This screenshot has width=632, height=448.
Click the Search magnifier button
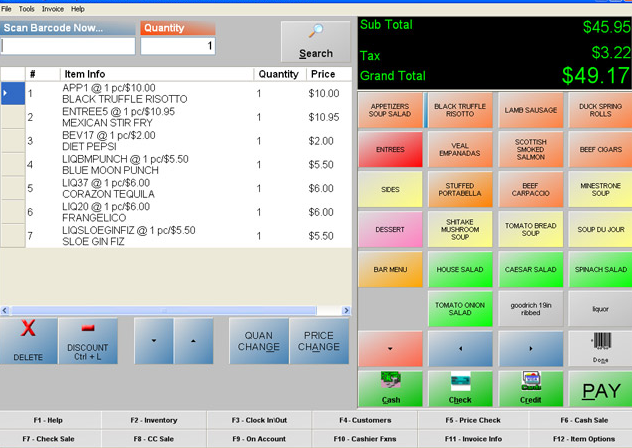pos(316,42)
